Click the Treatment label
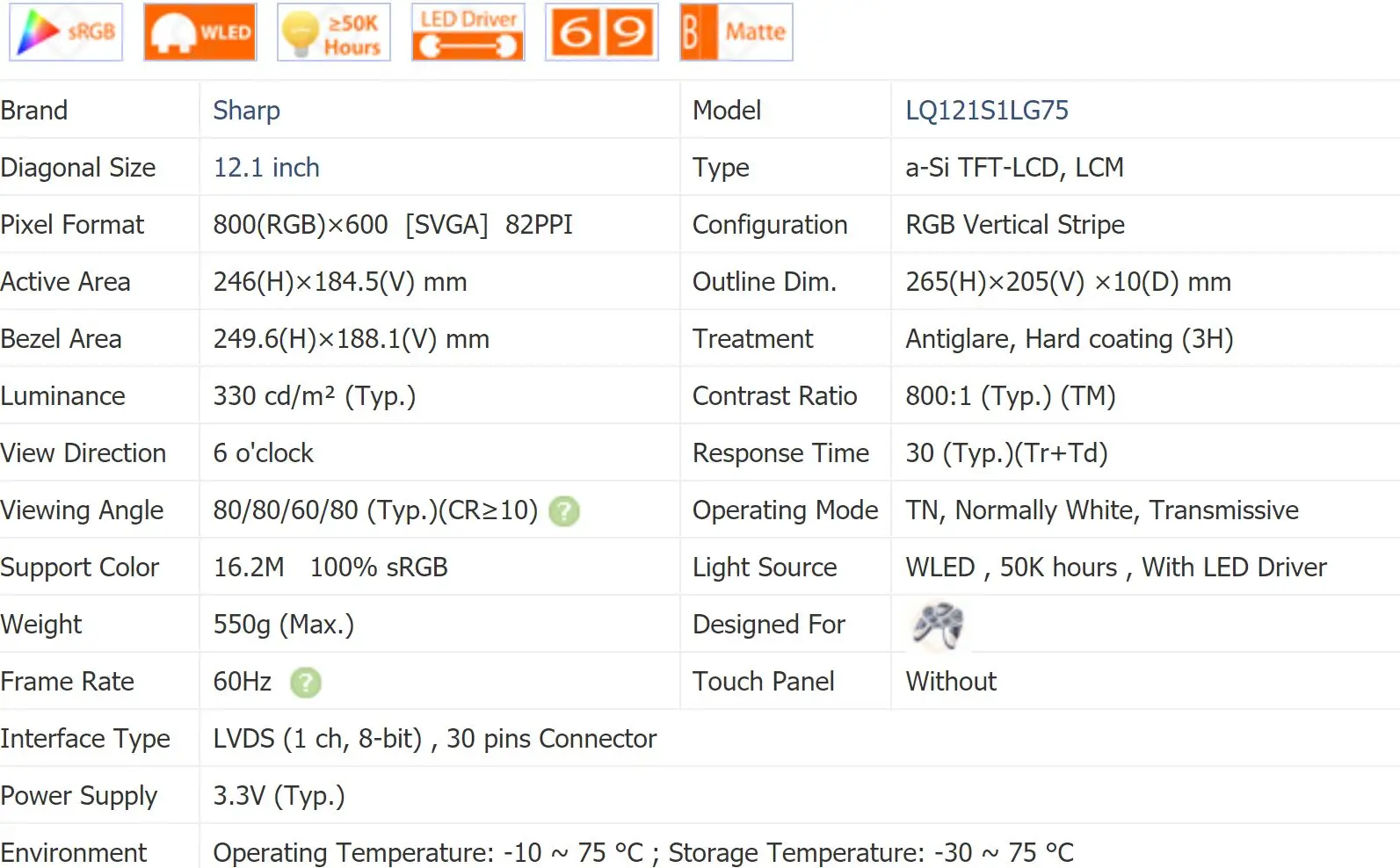Screen dimensions: 1400x868 click(753, 339)
